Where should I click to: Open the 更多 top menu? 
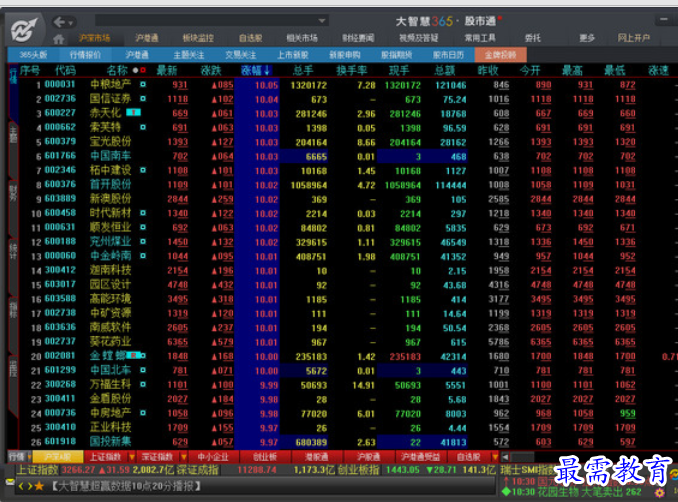587,38
